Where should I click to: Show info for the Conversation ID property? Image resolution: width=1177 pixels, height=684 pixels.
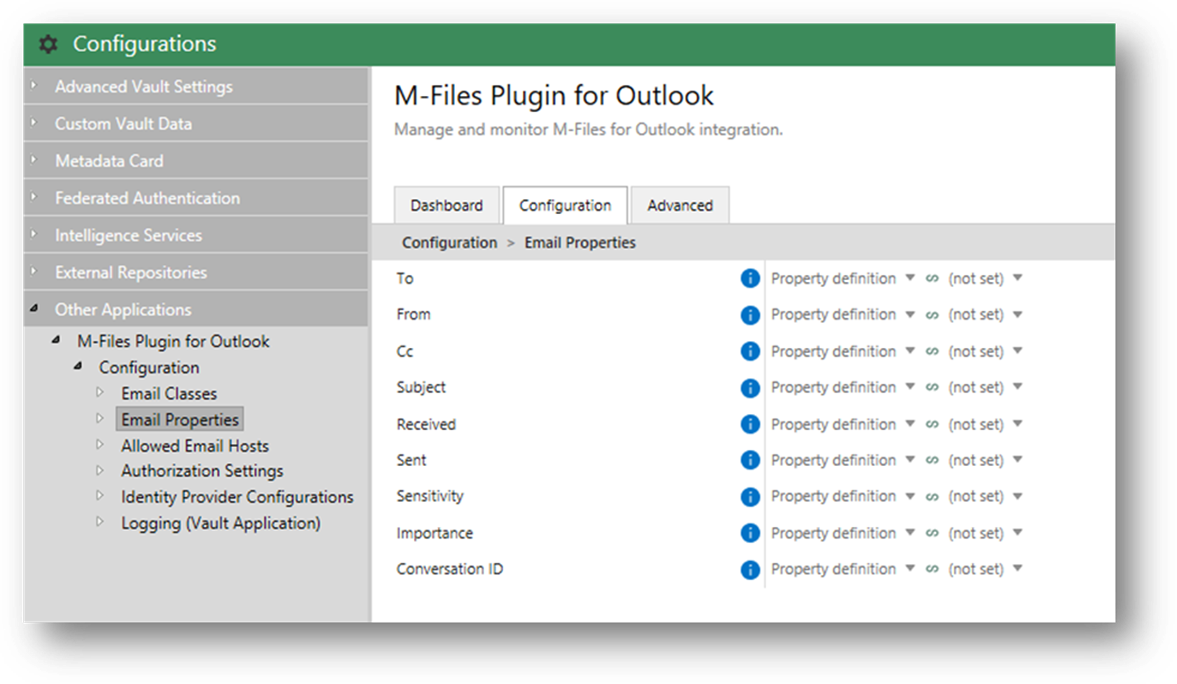click(750, 569)
